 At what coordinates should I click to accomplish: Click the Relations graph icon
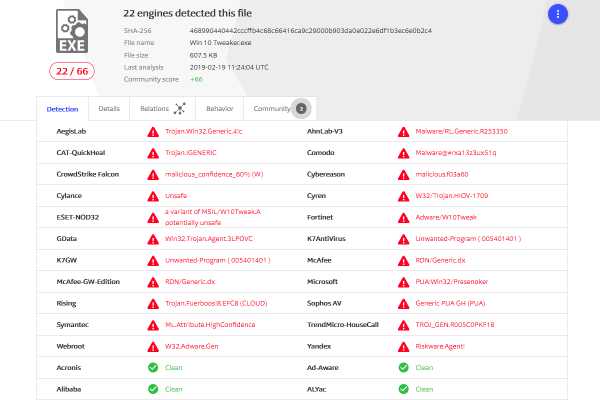coord(179,109)
